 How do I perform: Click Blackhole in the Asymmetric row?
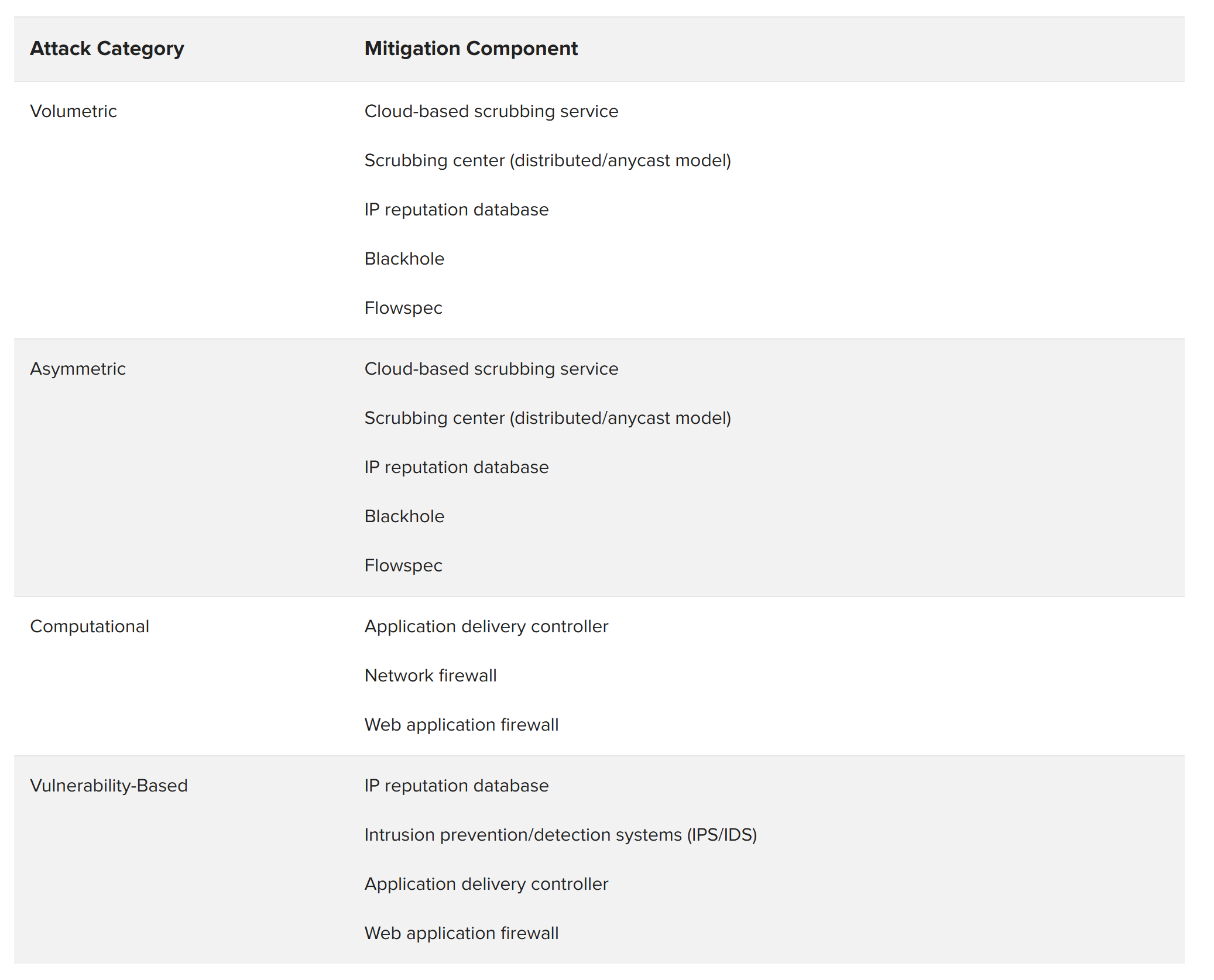pyautogui.click(x=404, y=516)
